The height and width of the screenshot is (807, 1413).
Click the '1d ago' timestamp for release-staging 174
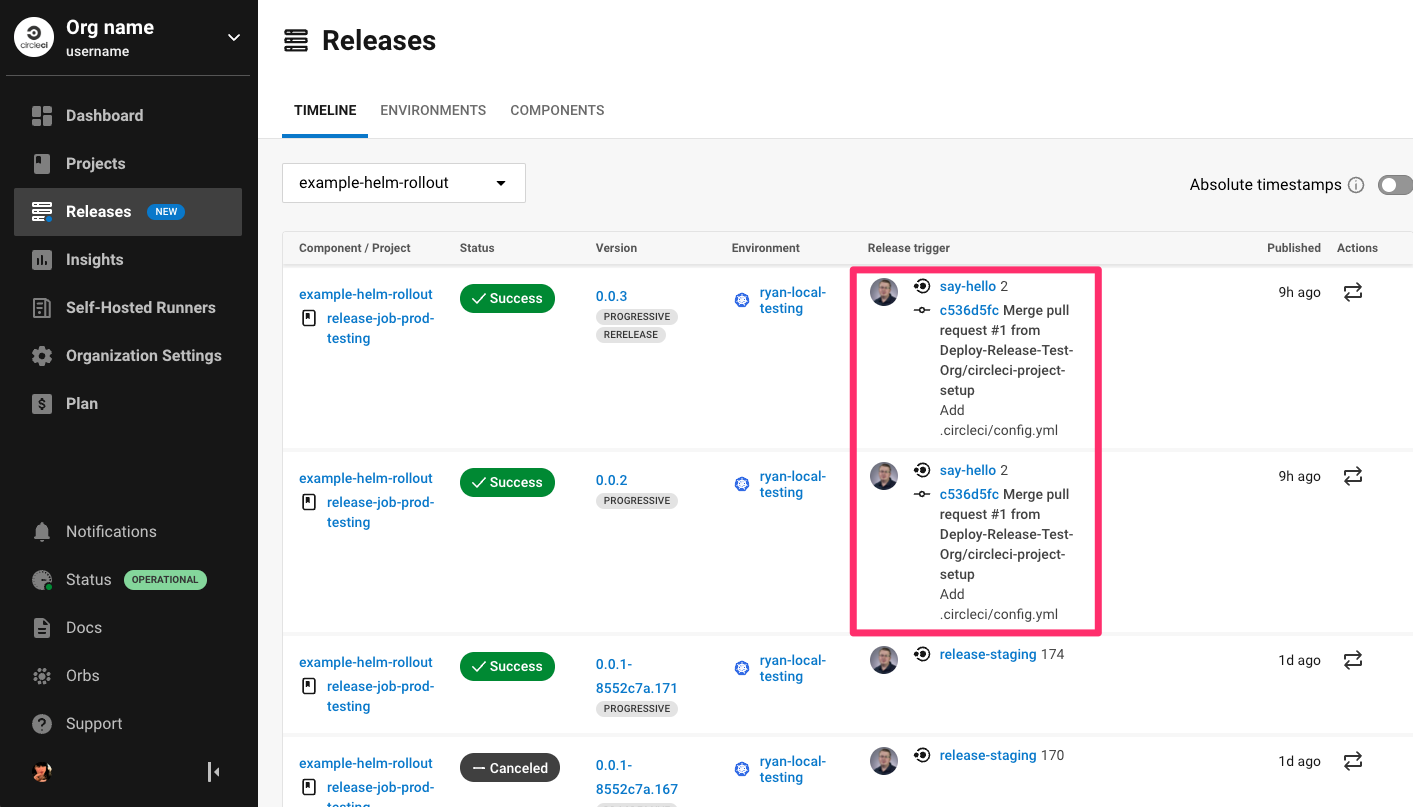tap(1299, 661)
